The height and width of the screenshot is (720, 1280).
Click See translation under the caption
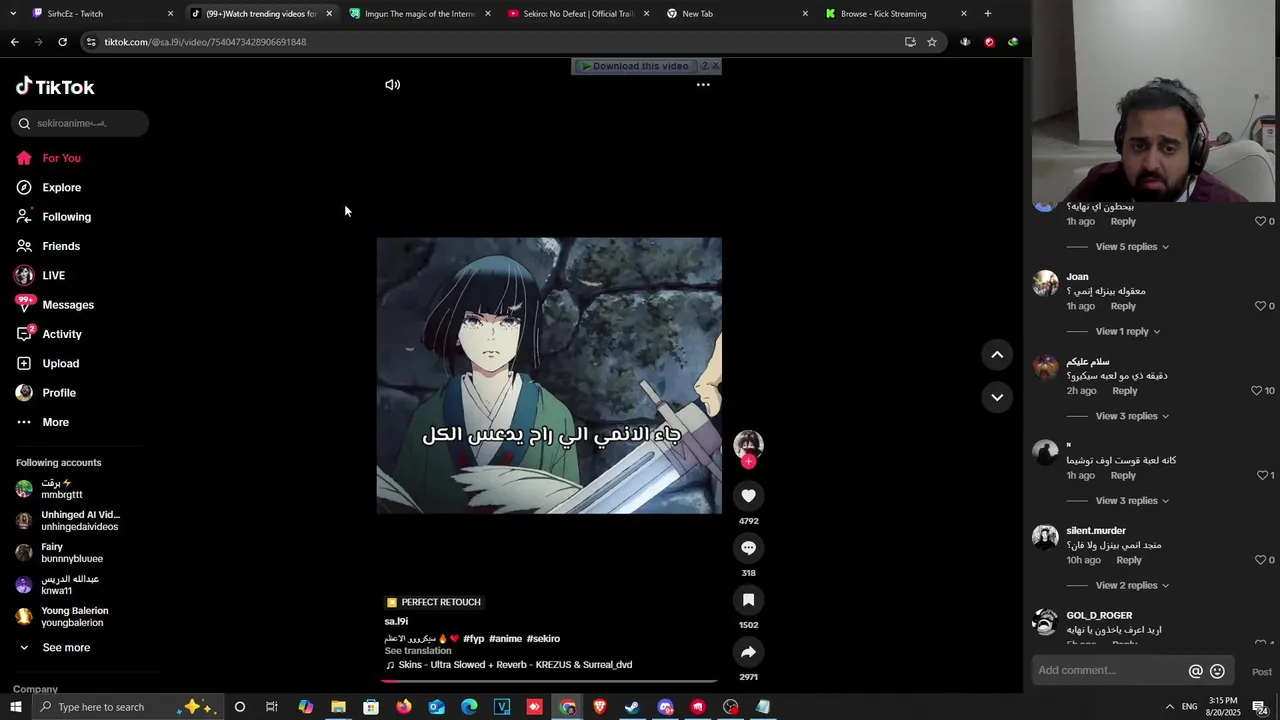pyautogui.click(x=418, y=651)
